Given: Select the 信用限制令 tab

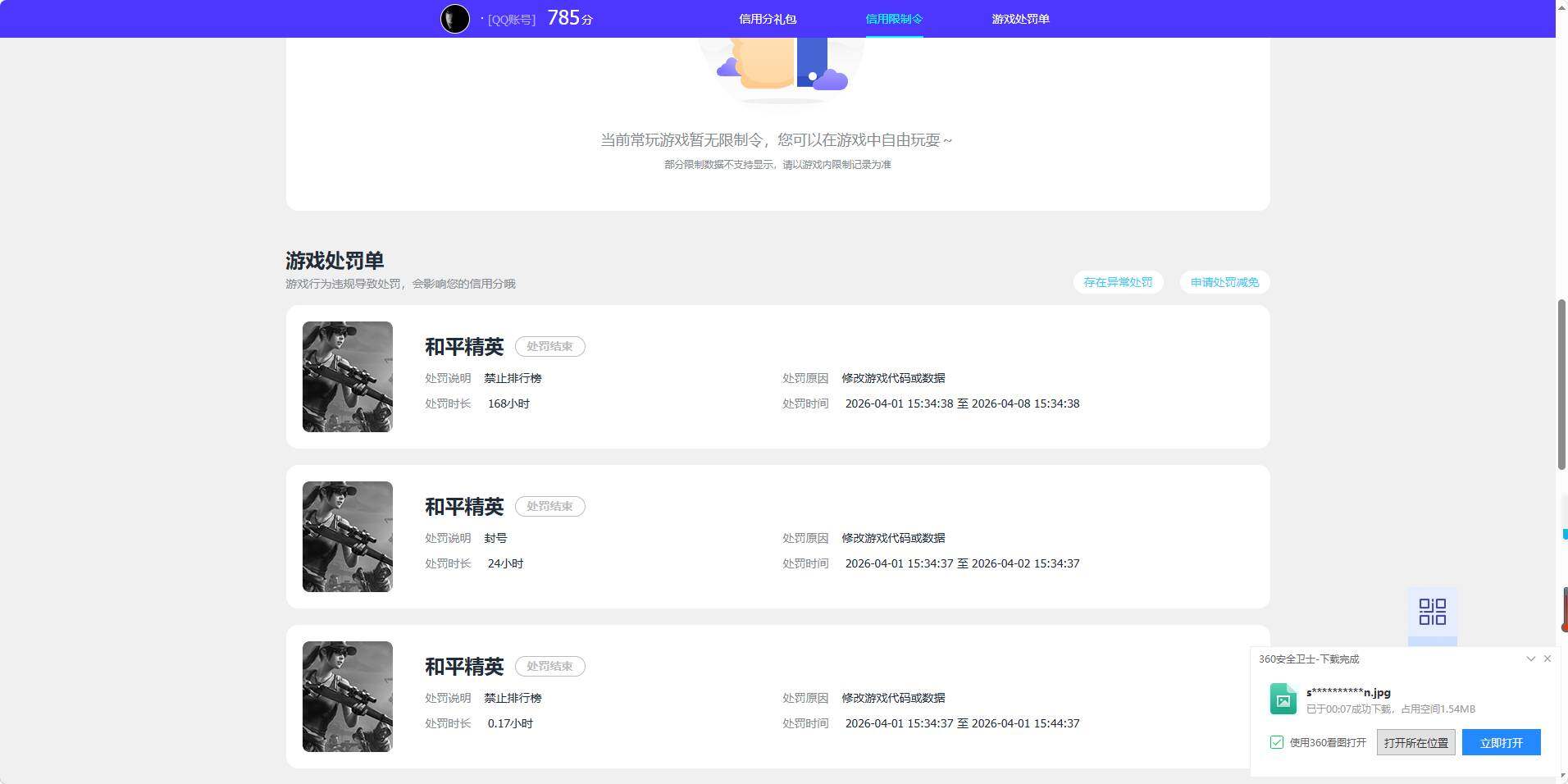Looking at the screenshot, I should 894,19.
